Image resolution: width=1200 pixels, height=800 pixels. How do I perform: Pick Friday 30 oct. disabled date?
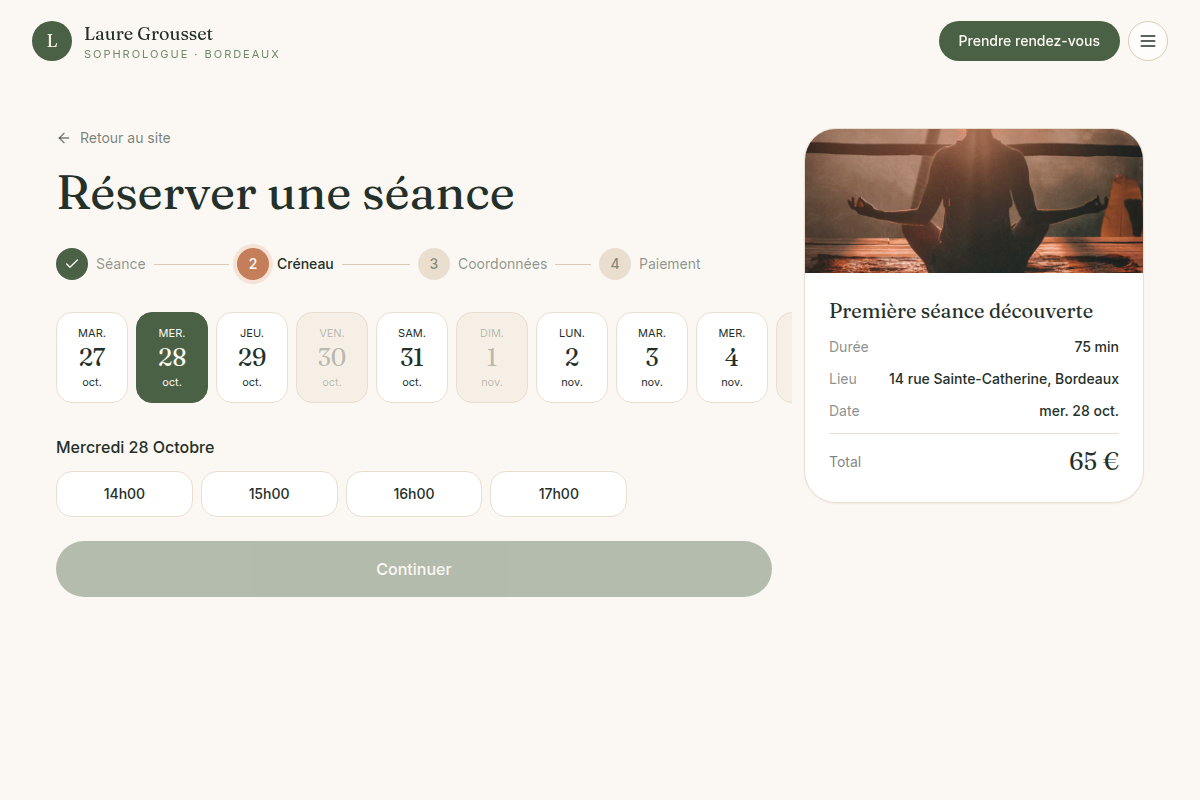(332, 358)
